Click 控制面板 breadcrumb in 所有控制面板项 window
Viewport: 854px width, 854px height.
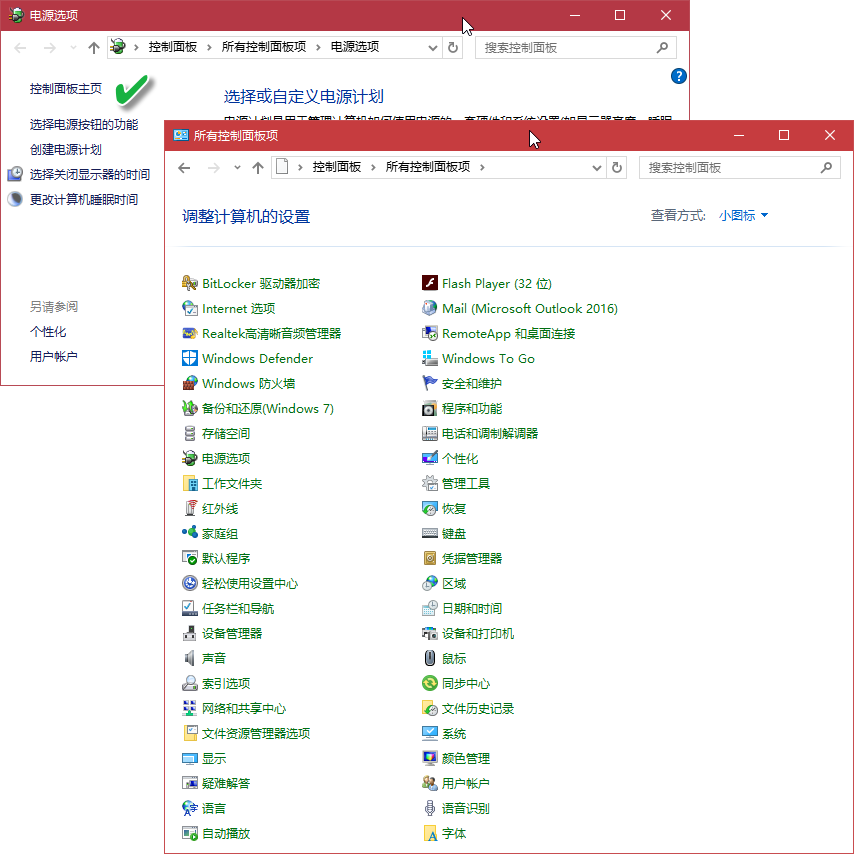337,167
